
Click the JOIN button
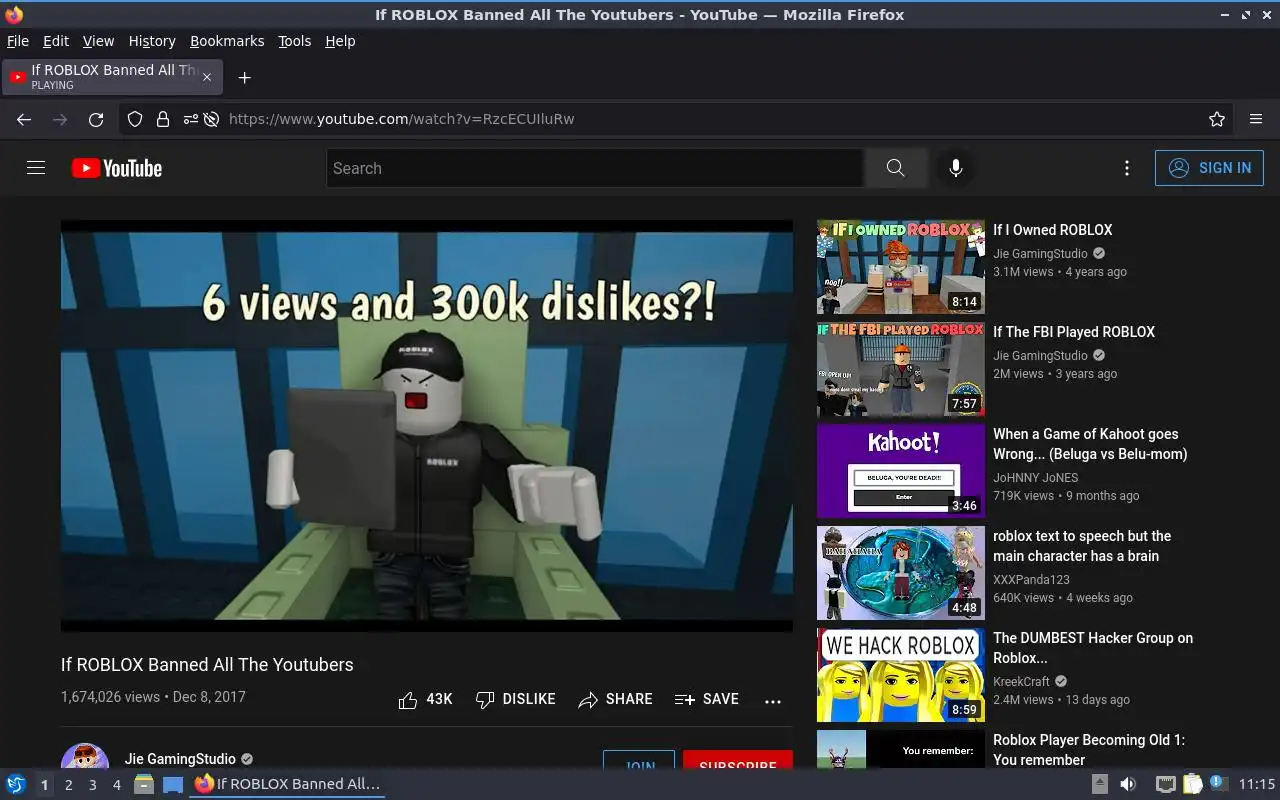639,760
